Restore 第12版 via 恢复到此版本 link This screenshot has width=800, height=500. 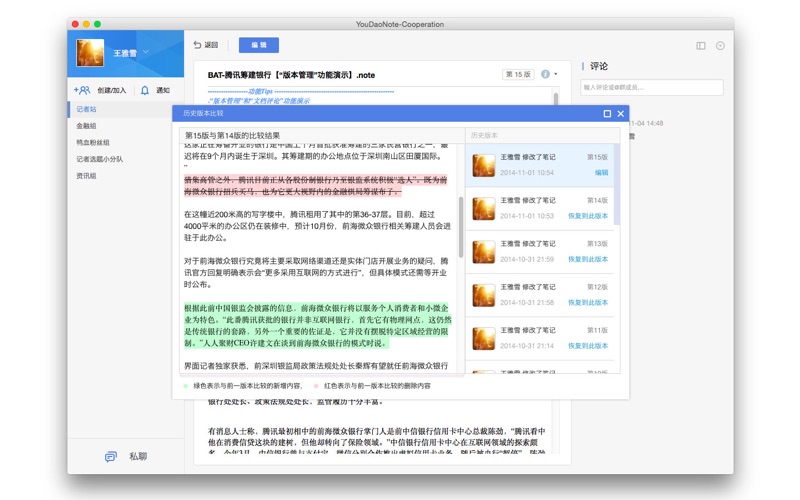[x=588, y=303]
